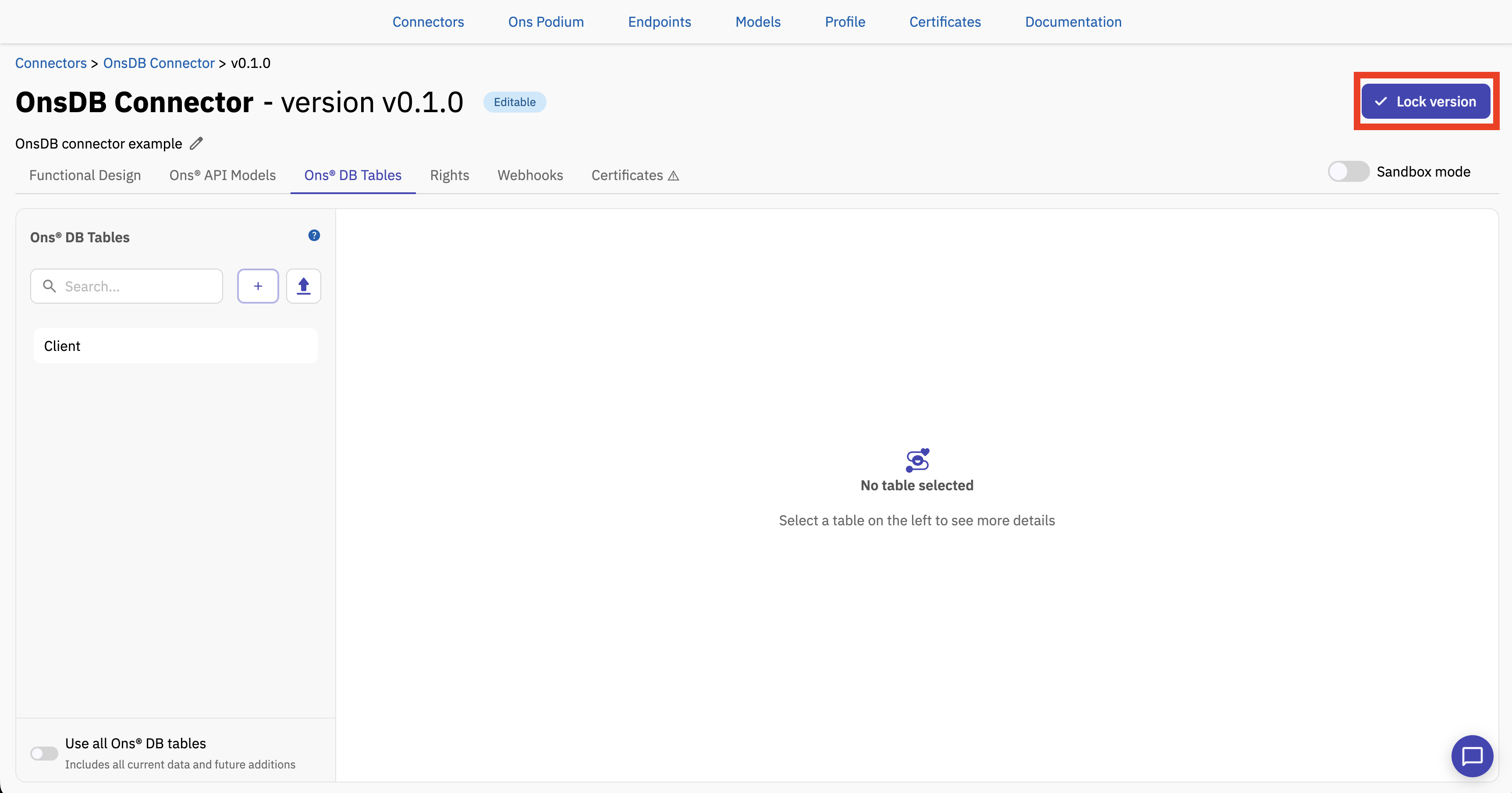Add a new table with plus button
The height and width of the screenshot is (793, 1512).
[258, 286]
